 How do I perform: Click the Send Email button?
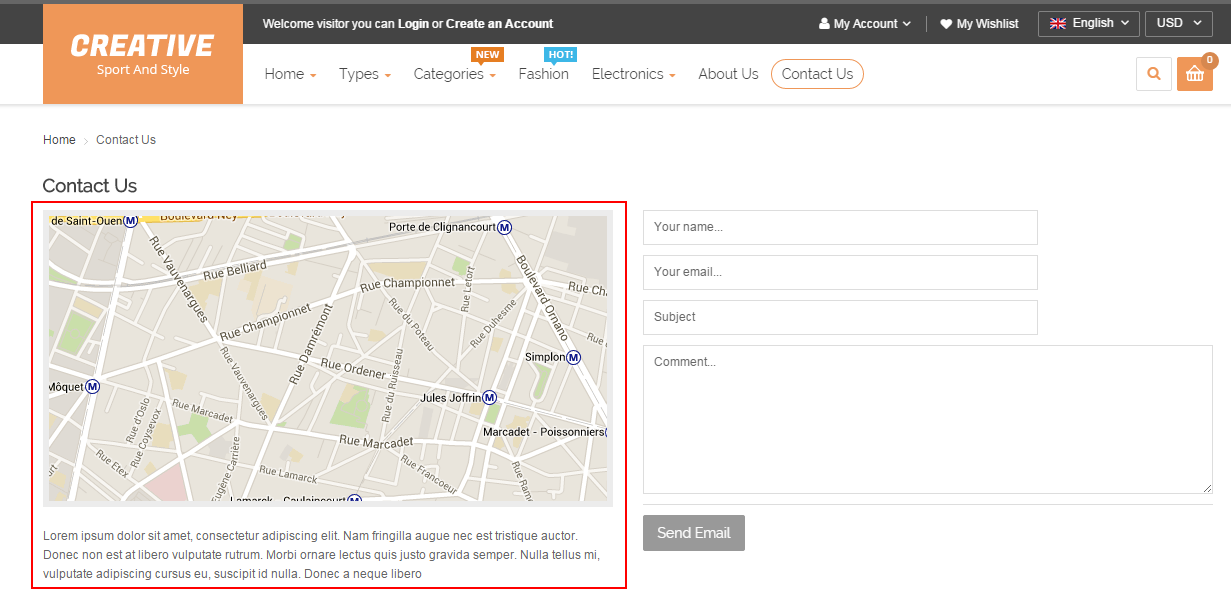click(694, 533)
